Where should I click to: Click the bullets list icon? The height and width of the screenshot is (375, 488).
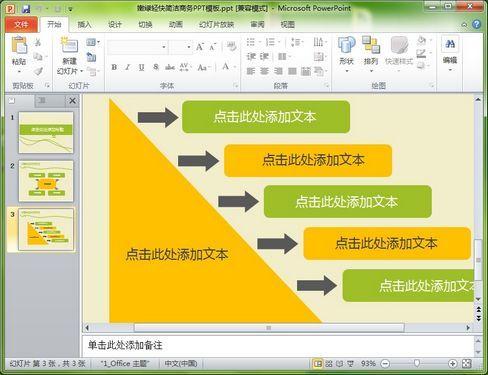point(252,42)
